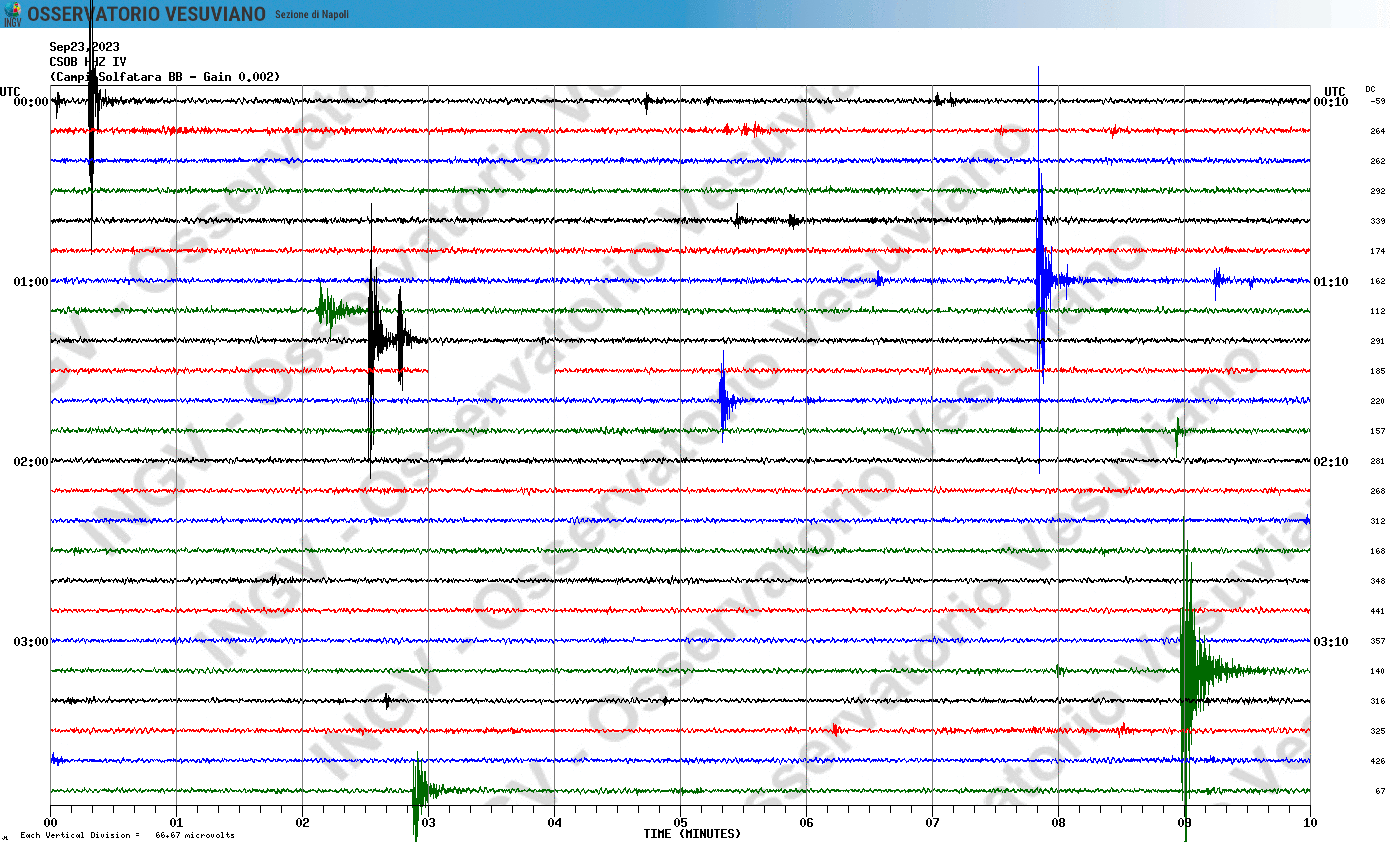Select the DC value 262

tap(1377, 161)
